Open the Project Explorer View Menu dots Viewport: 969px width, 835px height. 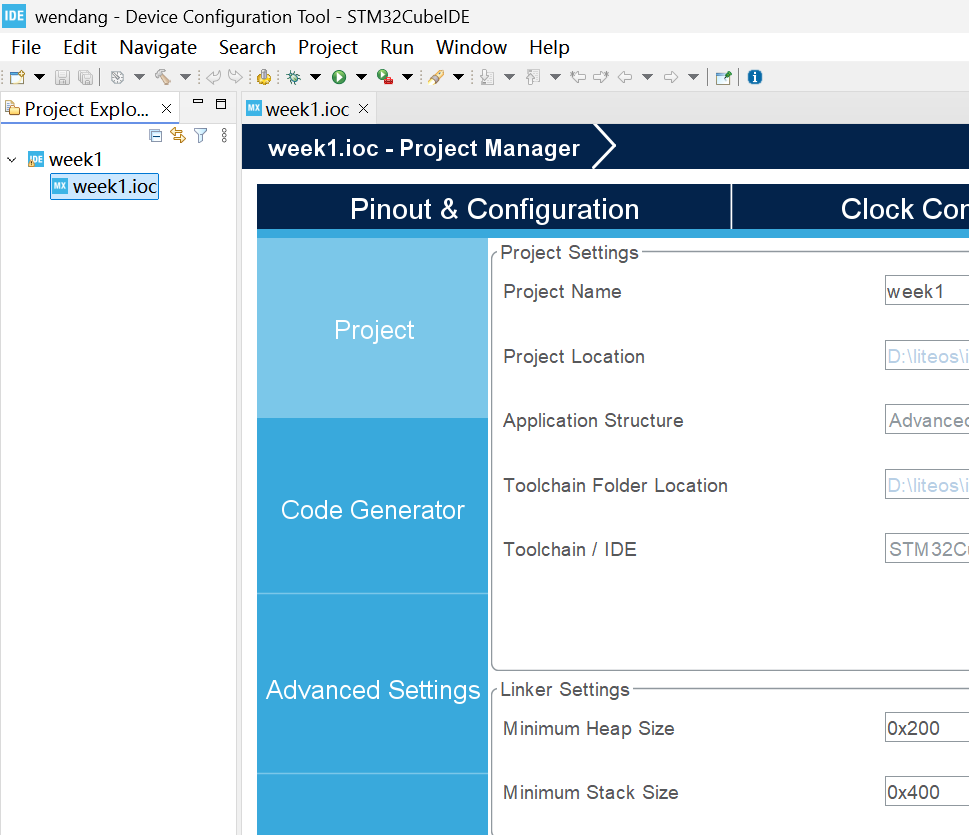(224, 135)
